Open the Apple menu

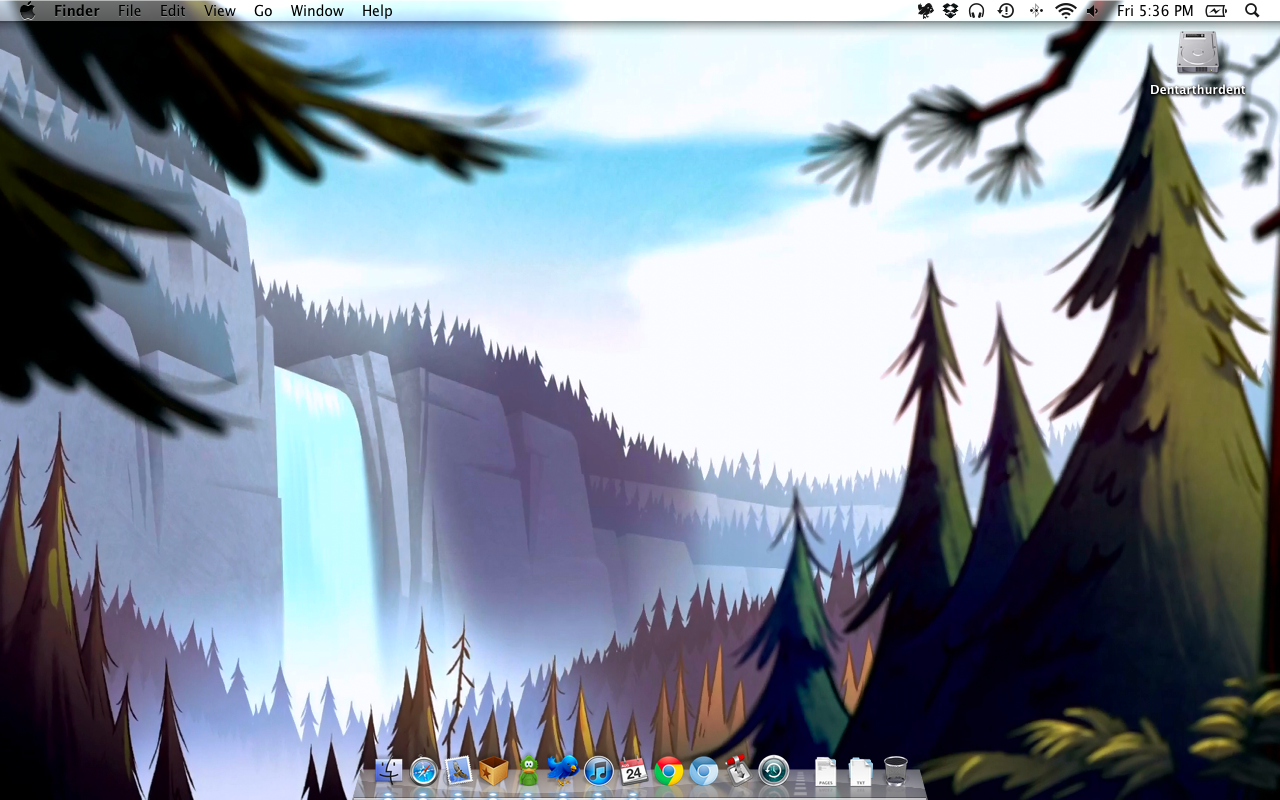[27, 11]
